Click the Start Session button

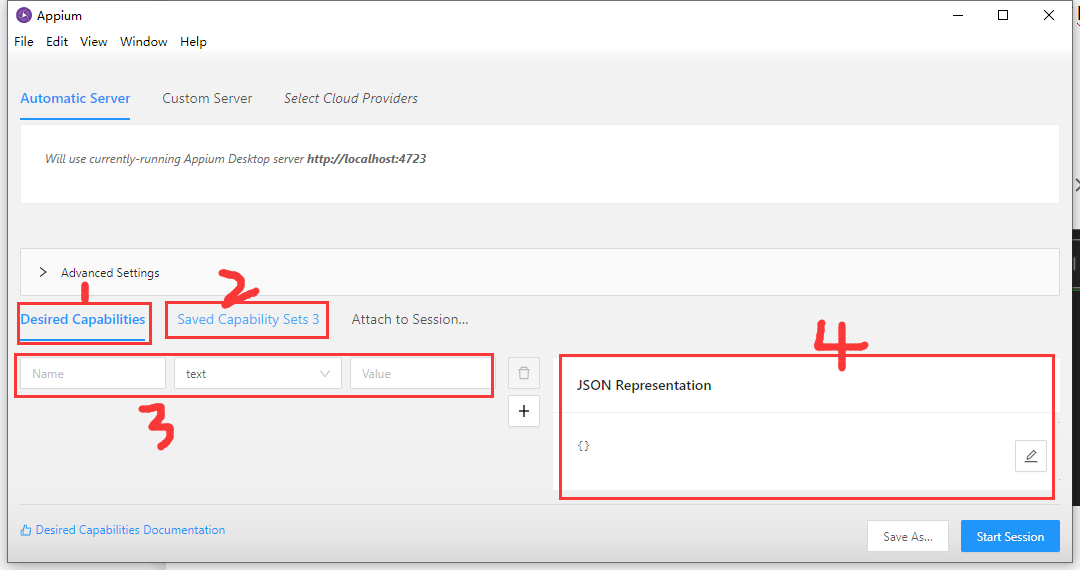[1010, 536]
